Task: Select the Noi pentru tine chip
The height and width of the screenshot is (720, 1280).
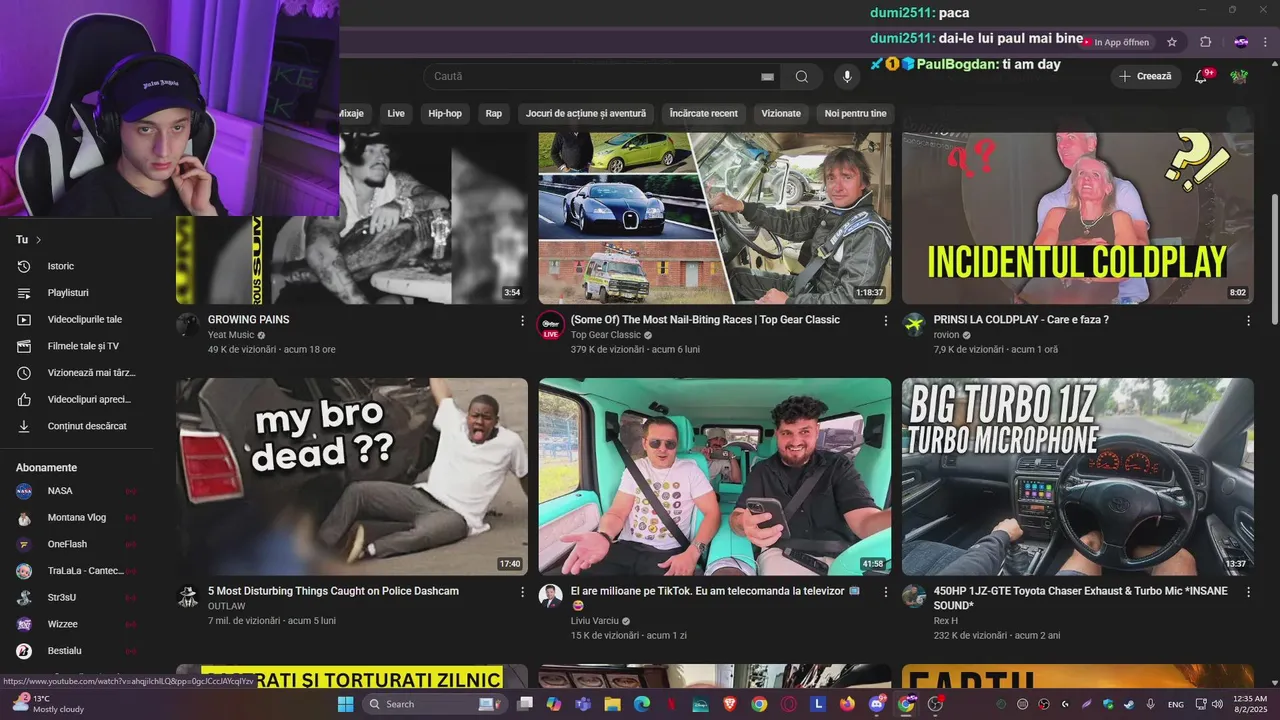Action: (x=856, y=113)
